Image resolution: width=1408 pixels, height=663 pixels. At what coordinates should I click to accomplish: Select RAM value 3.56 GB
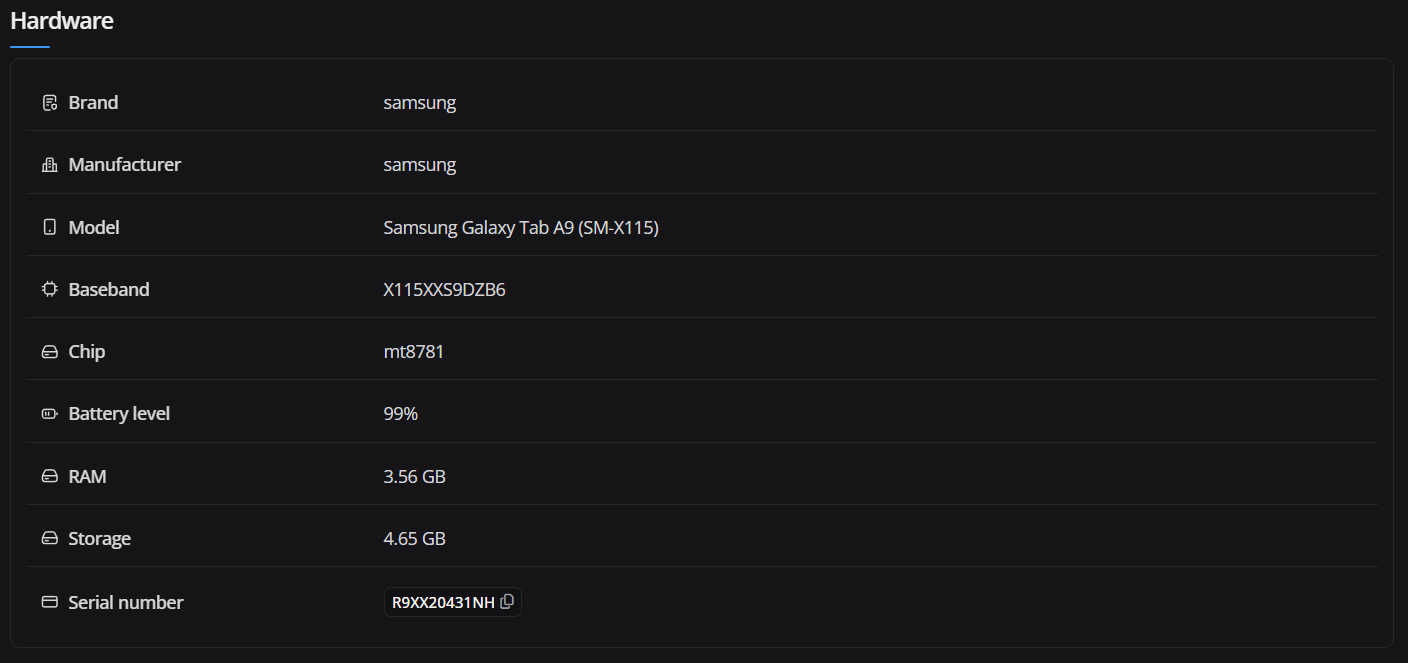pyautogui.click(x=415, y=477)
